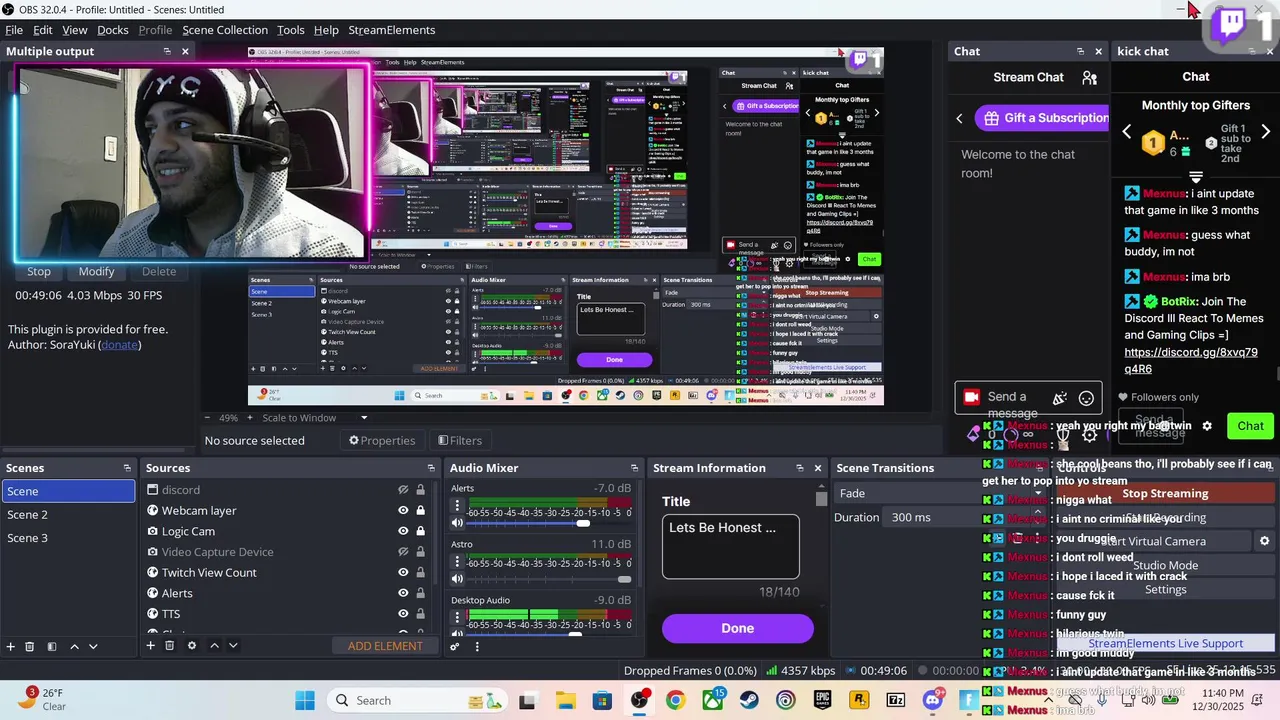Viewport: 1280px width, 720px height.
Task: Show hidden system tray icons chevron
Action: [x=1047, y=700]
